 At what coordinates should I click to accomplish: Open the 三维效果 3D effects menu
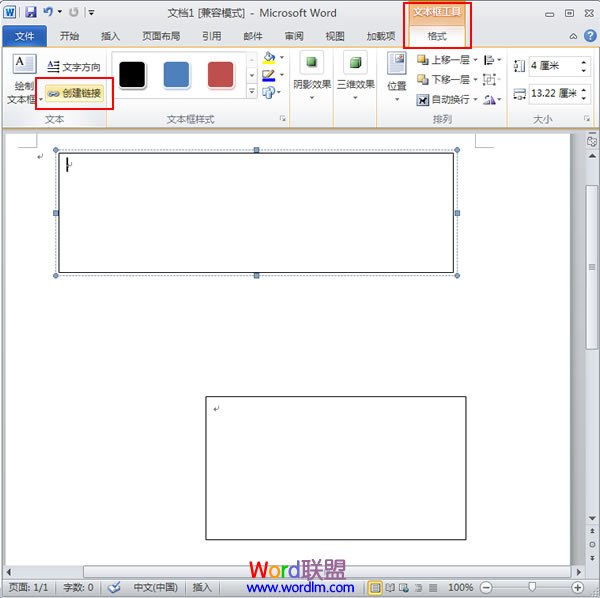tap(355, 77)
